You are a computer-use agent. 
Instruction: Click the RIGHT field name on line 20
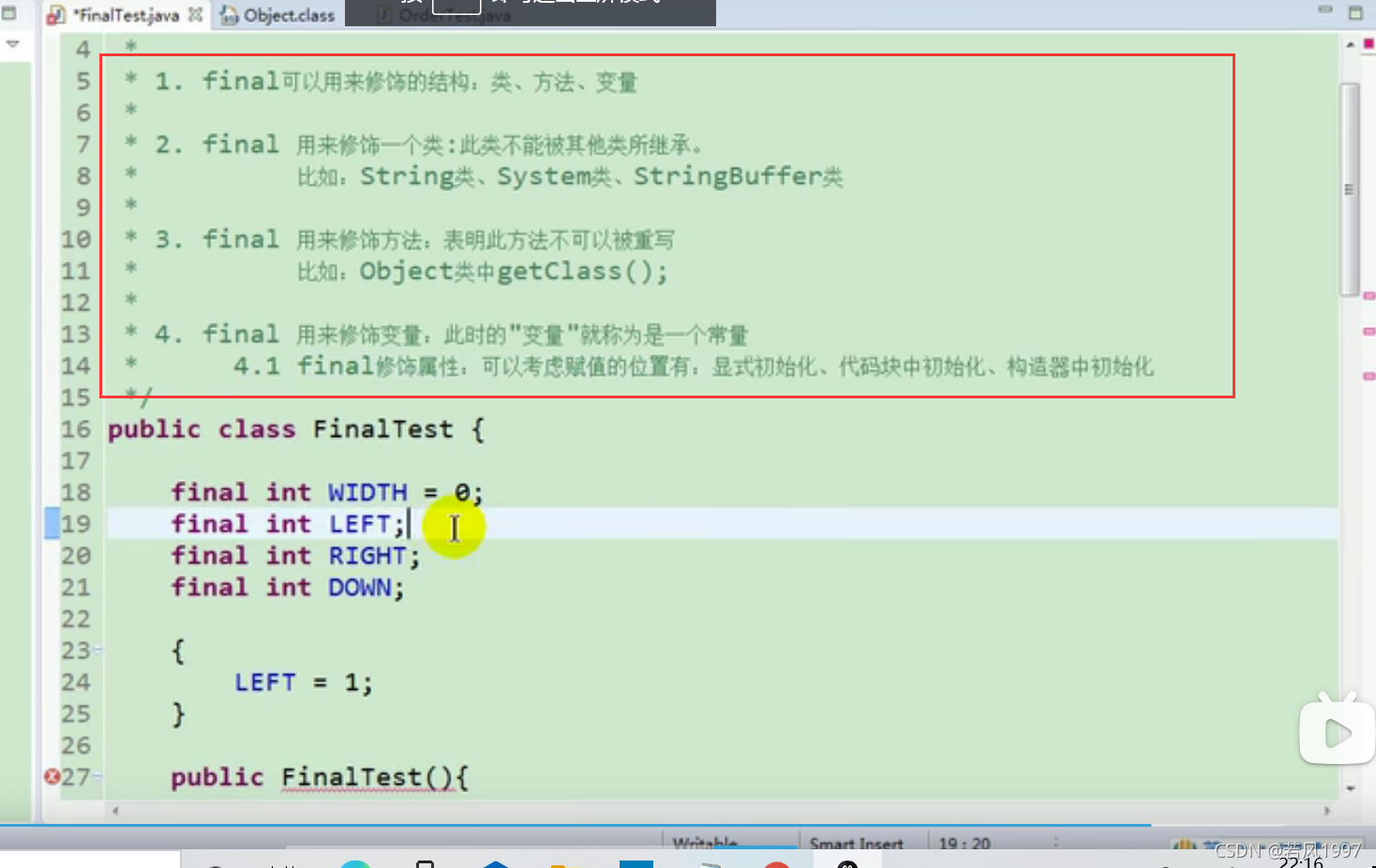pos(366,556)
